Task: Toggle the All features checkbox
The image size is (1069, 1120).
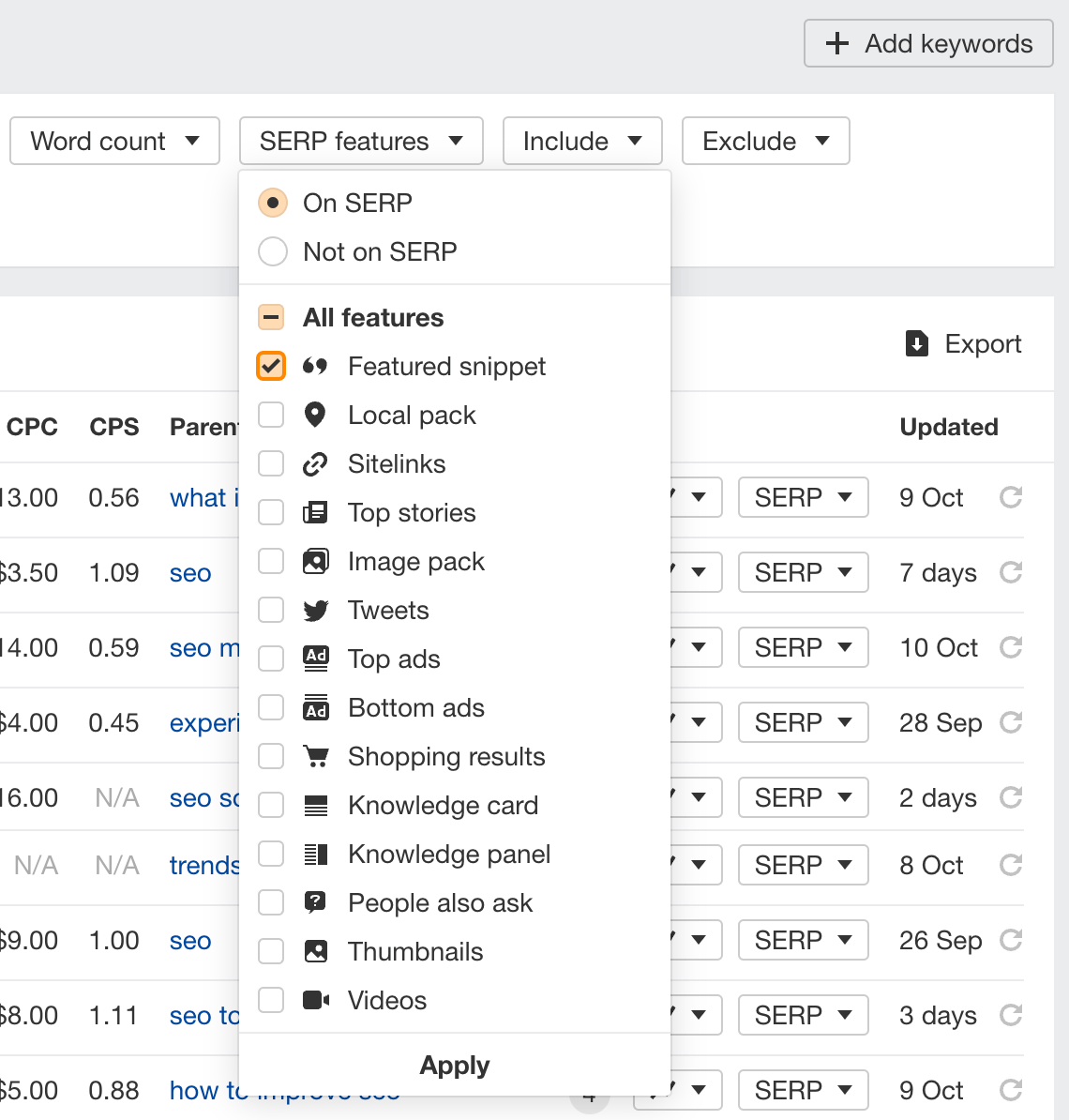Action: pyautogui.click(x=271, y=317)
